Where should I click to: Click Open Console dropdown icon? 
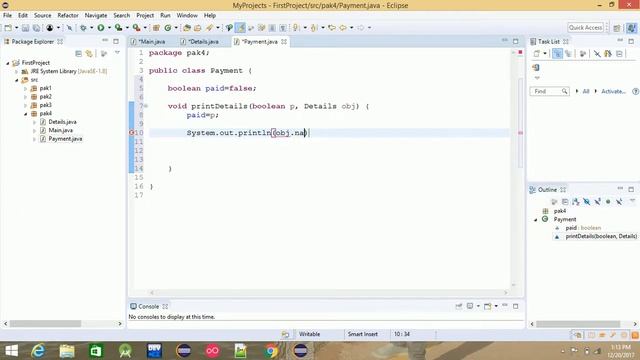point(488,306)
